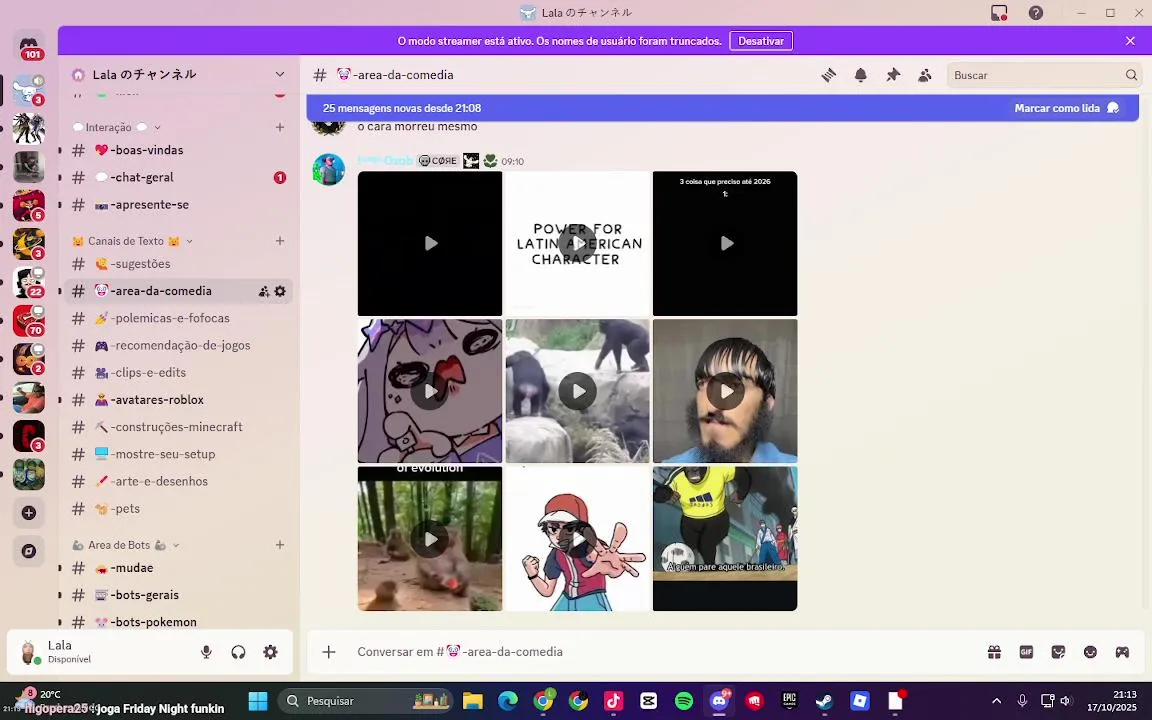Open the apresente-se channel
The height and width of the screenshot is (720, 1152).
179,204
